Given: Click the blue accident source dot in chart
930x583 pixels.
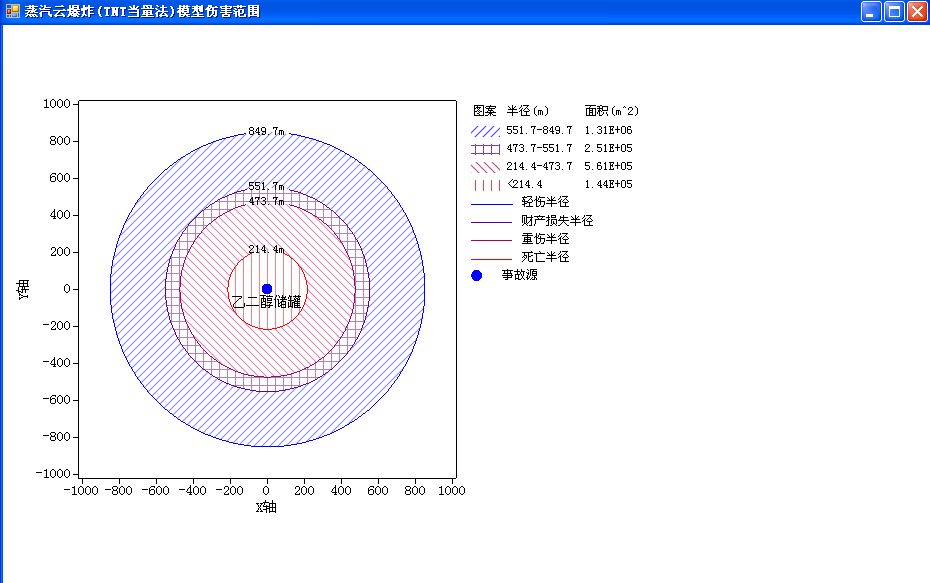Looking at the screenshot, I should [267, 289].
